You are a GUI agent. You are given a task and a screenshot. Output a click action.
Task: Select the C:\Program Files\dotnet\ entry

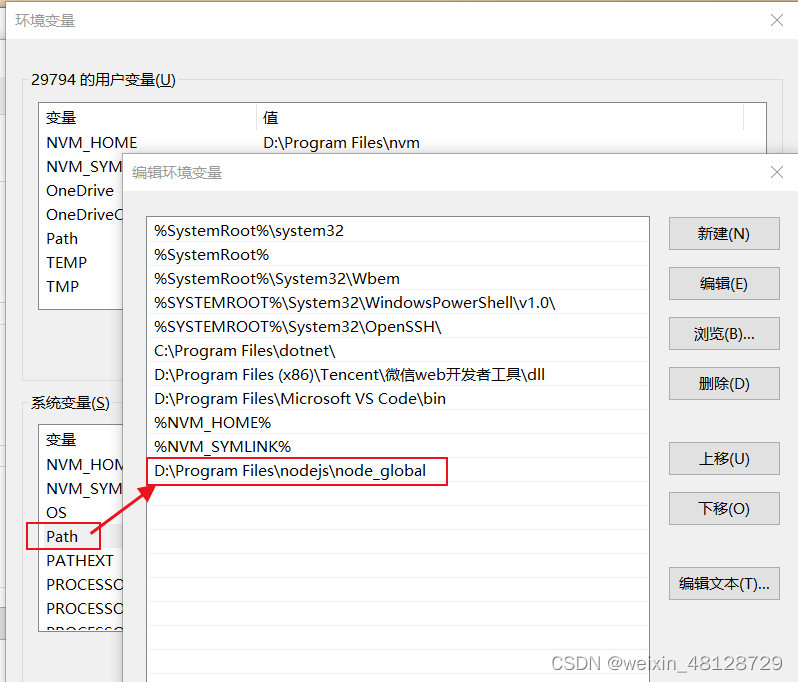click(x=398, y=350)
